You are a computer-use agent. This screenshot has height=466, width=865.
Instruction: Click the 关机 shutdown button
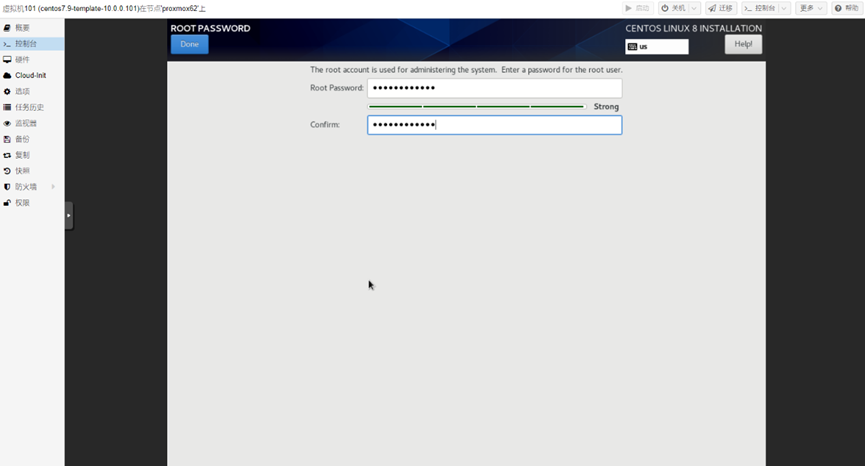tap(673, 8)
